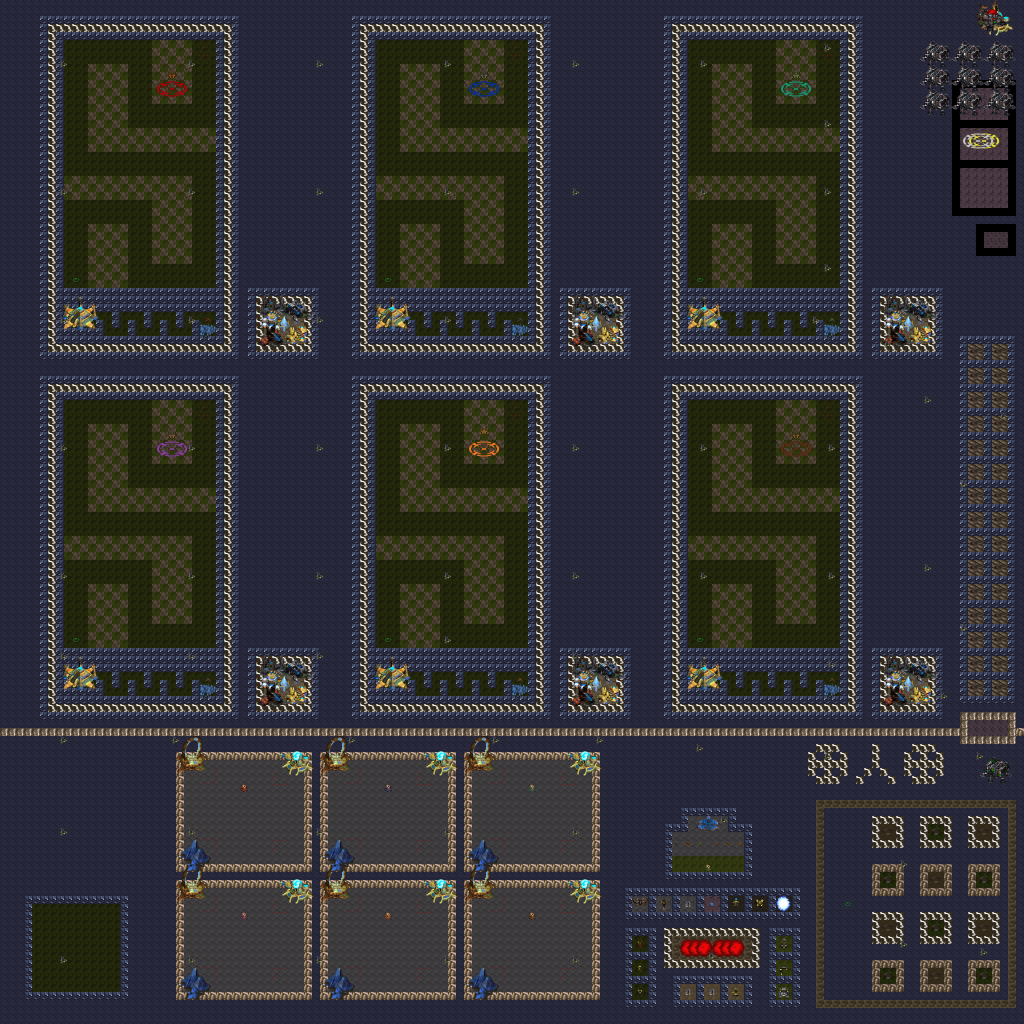This screenshot has height=1024, width=1024.
Task: Click the glowing blue-topped building in the top-left arena
Action: (296, 762)
